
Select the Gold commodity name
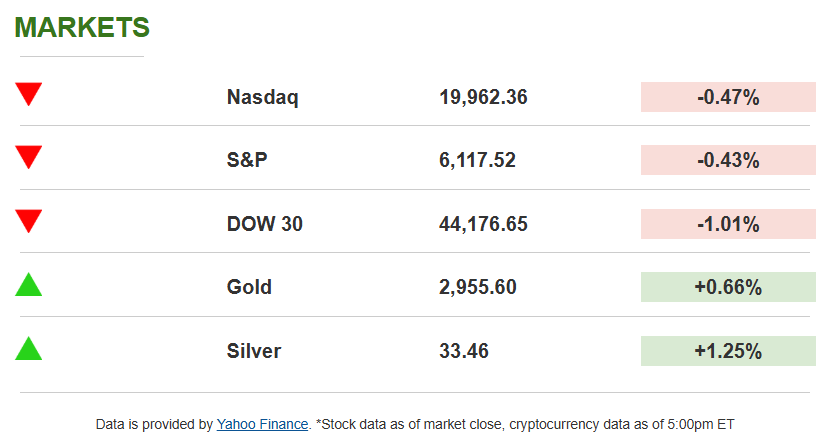[x=249, y=287]
